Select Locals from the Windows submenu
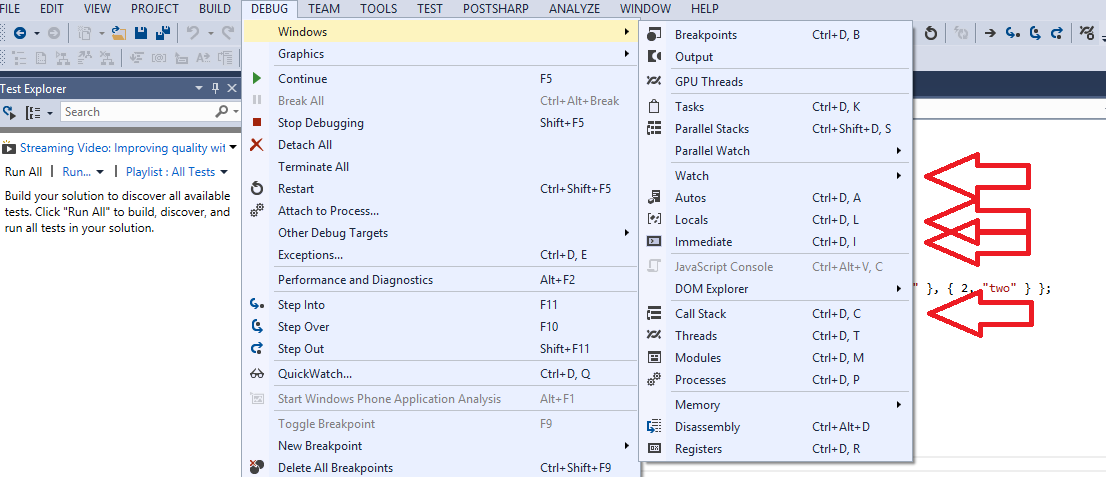 (691, 220)
